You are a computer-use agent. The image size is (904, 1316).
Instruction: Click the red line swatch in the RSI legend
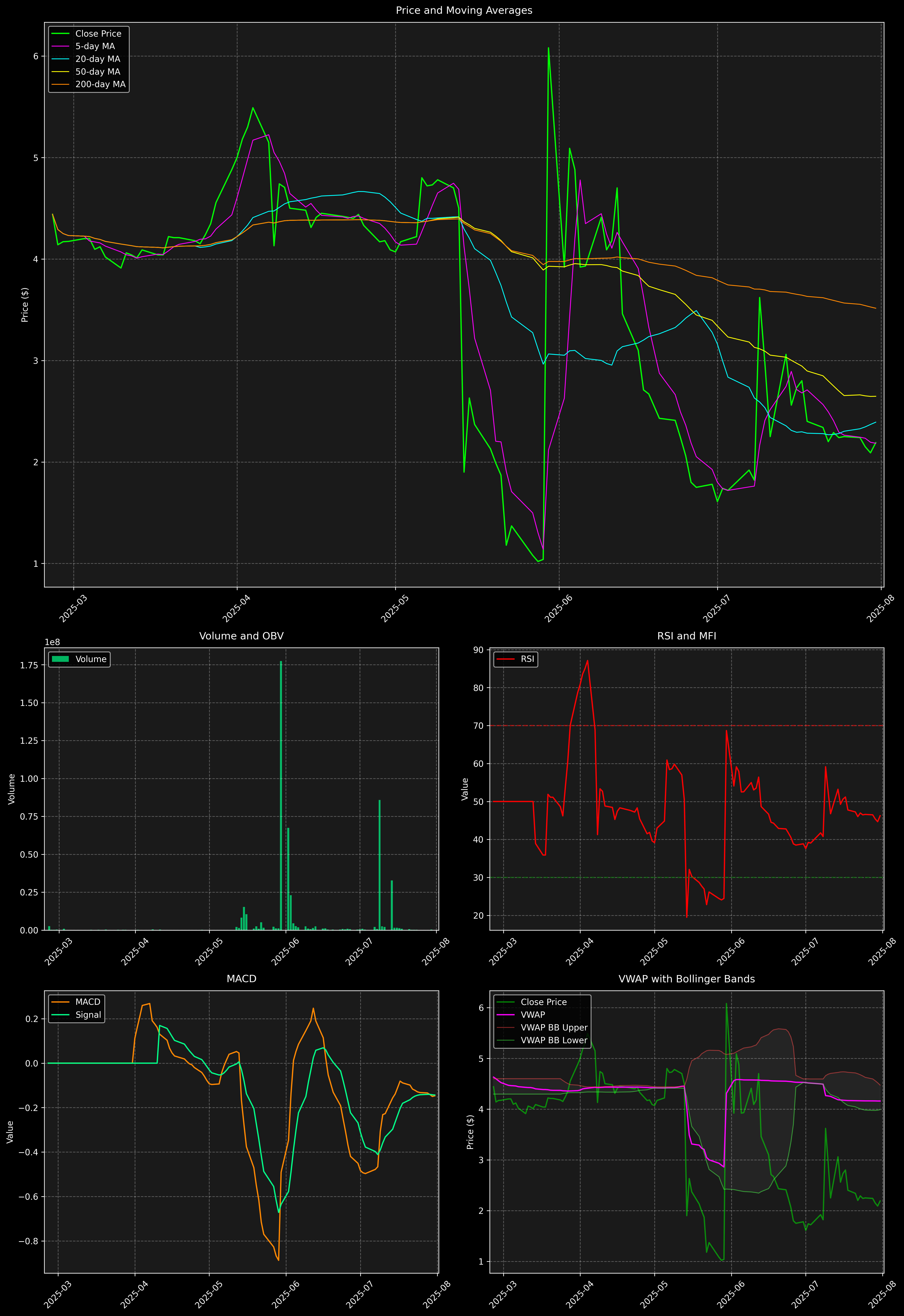(505, 659)
